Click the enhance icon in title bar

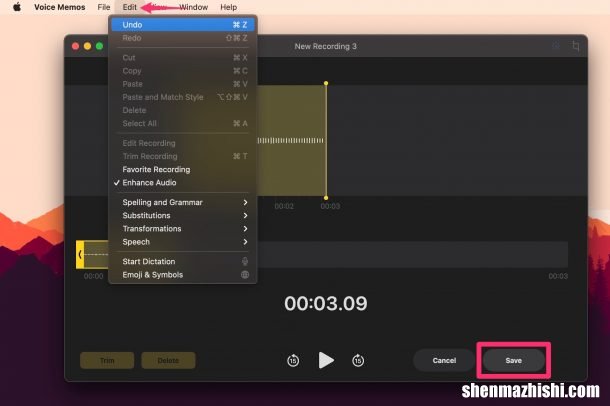(556, 46)
